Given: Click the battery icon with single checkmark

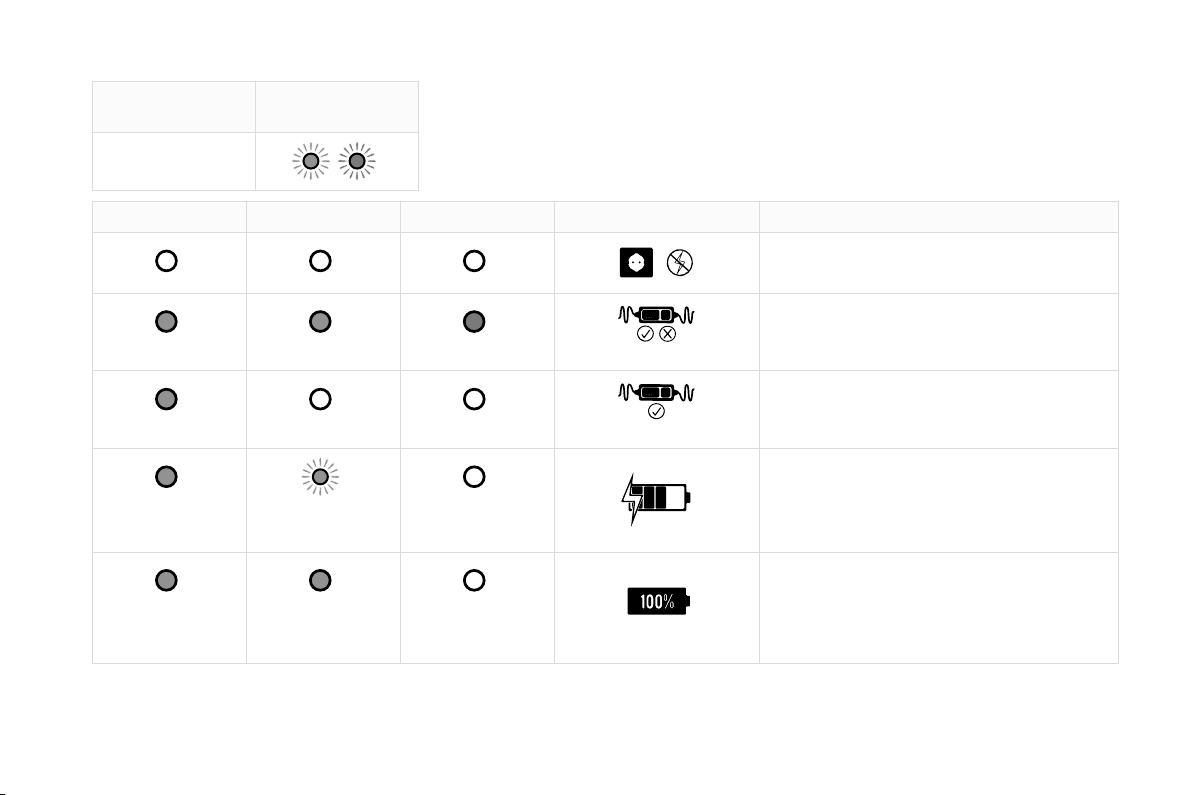Looking at the screenshot, I should pyautogui.click(x=656, y=401).
